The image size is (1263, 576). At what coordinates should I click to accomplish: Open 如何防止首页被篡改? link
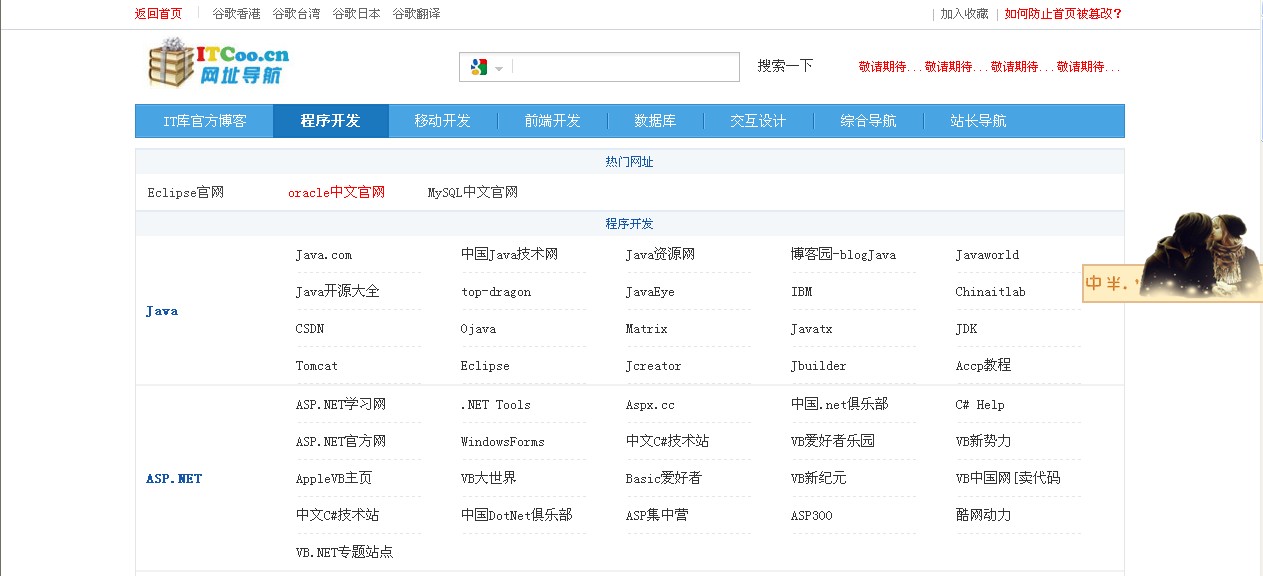[x=1064, y=14]
